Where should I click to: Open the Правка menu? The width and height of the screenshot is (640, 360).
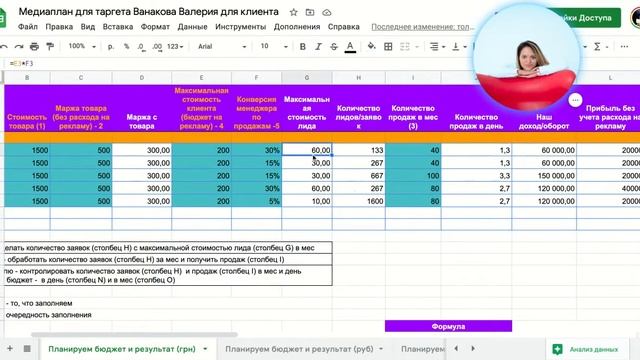click(59, 27)
